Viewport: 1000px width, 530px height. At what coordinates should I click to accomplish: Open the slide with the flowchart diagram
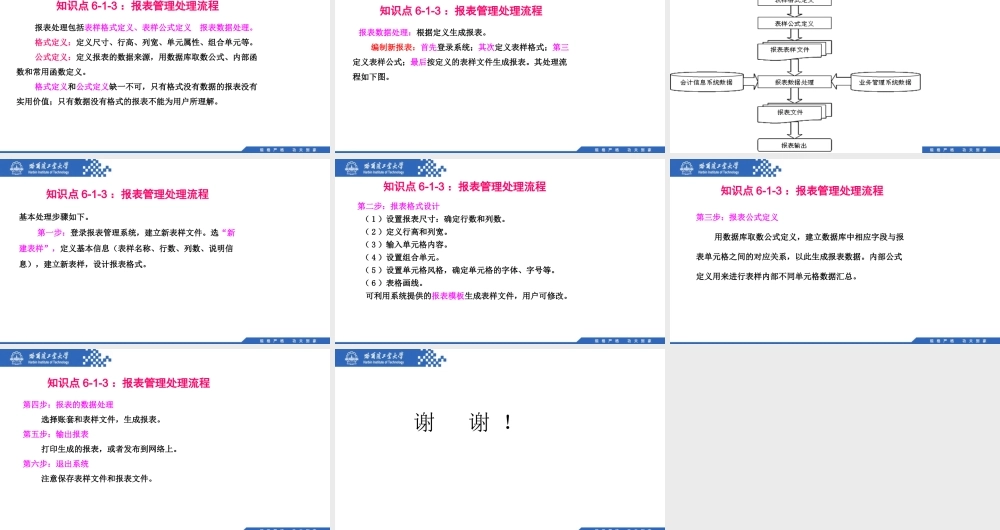click(835, 76)
